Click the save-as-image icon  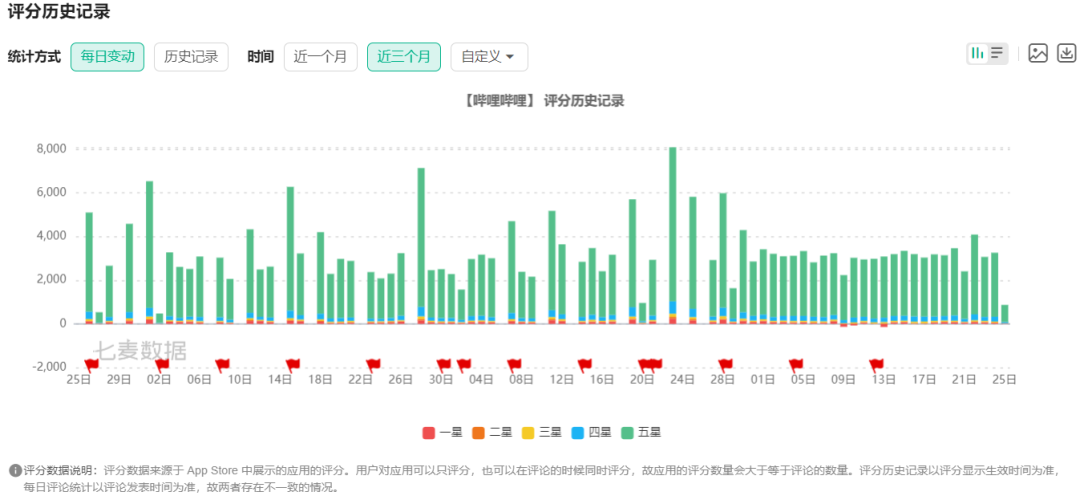pyautogui.click(x=1038, y=54)
